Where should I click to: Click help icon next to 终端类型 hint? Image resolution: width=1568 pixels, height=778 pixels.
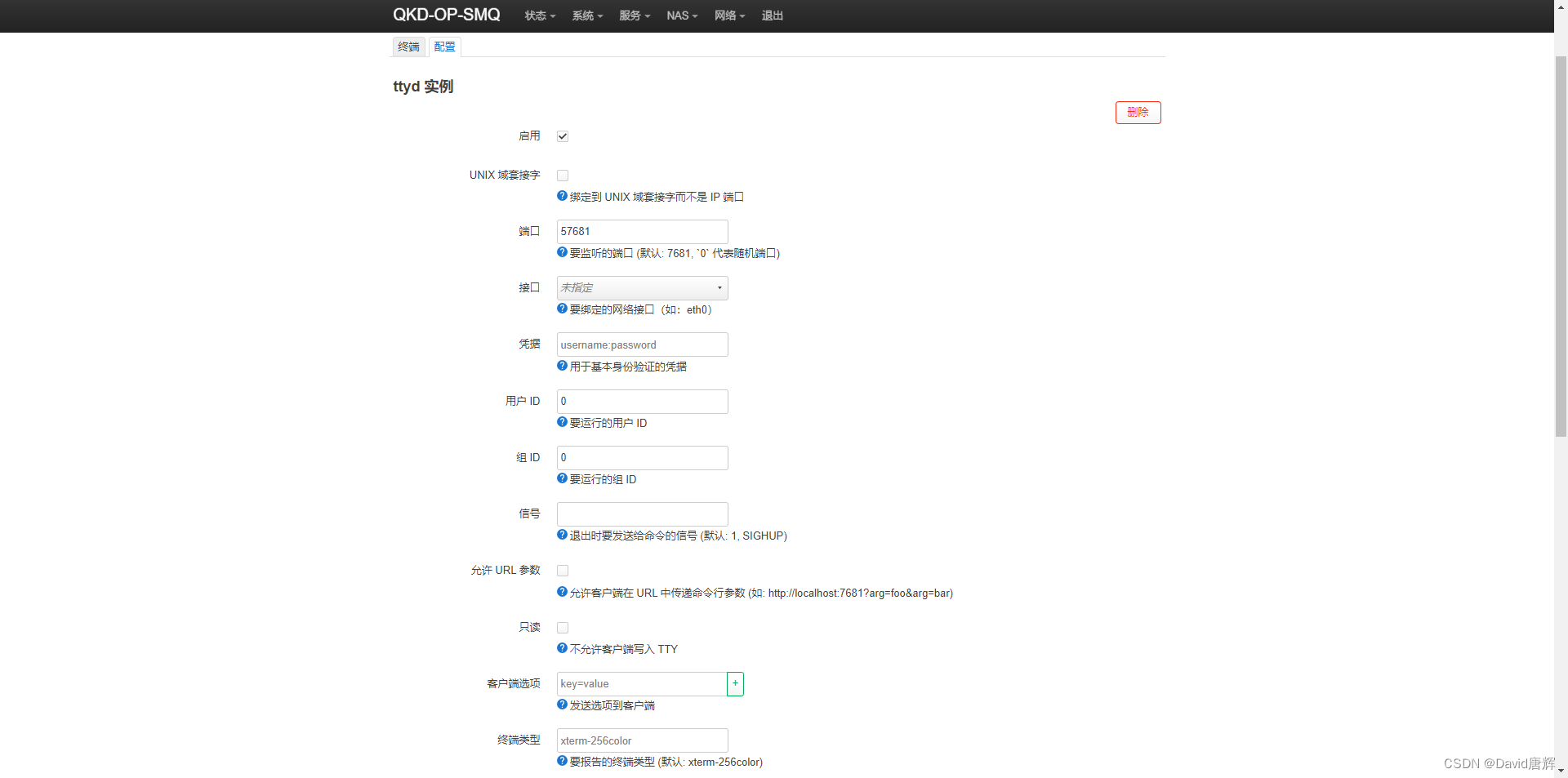tap(562, 761)
